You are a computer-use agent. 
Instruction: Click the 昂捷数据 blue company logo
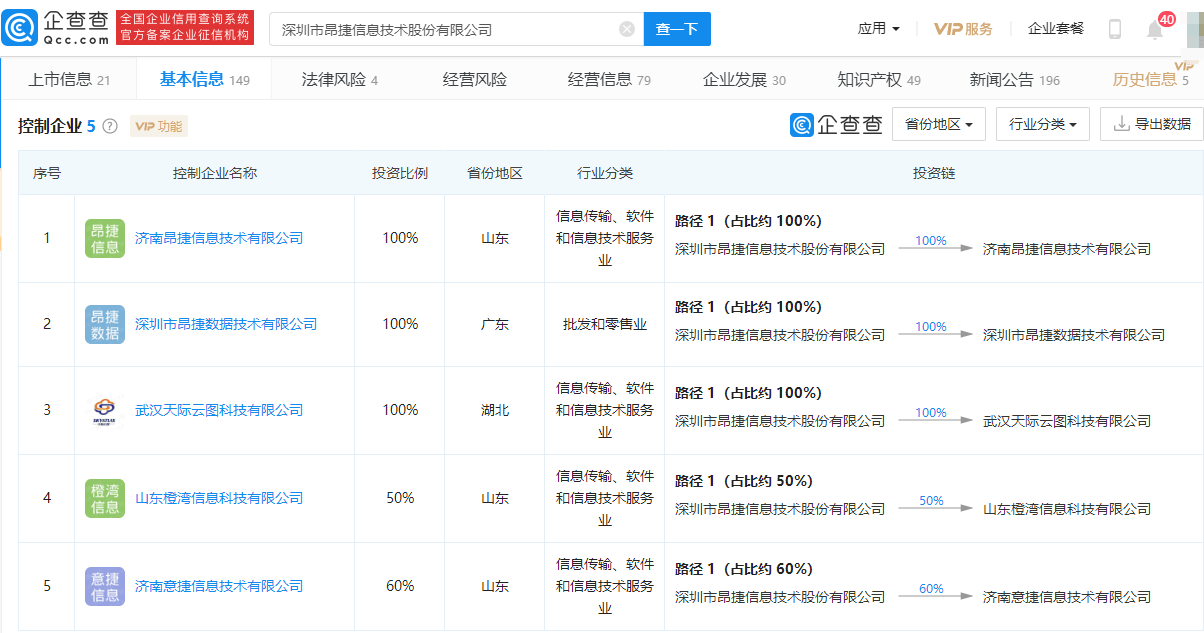105,325
